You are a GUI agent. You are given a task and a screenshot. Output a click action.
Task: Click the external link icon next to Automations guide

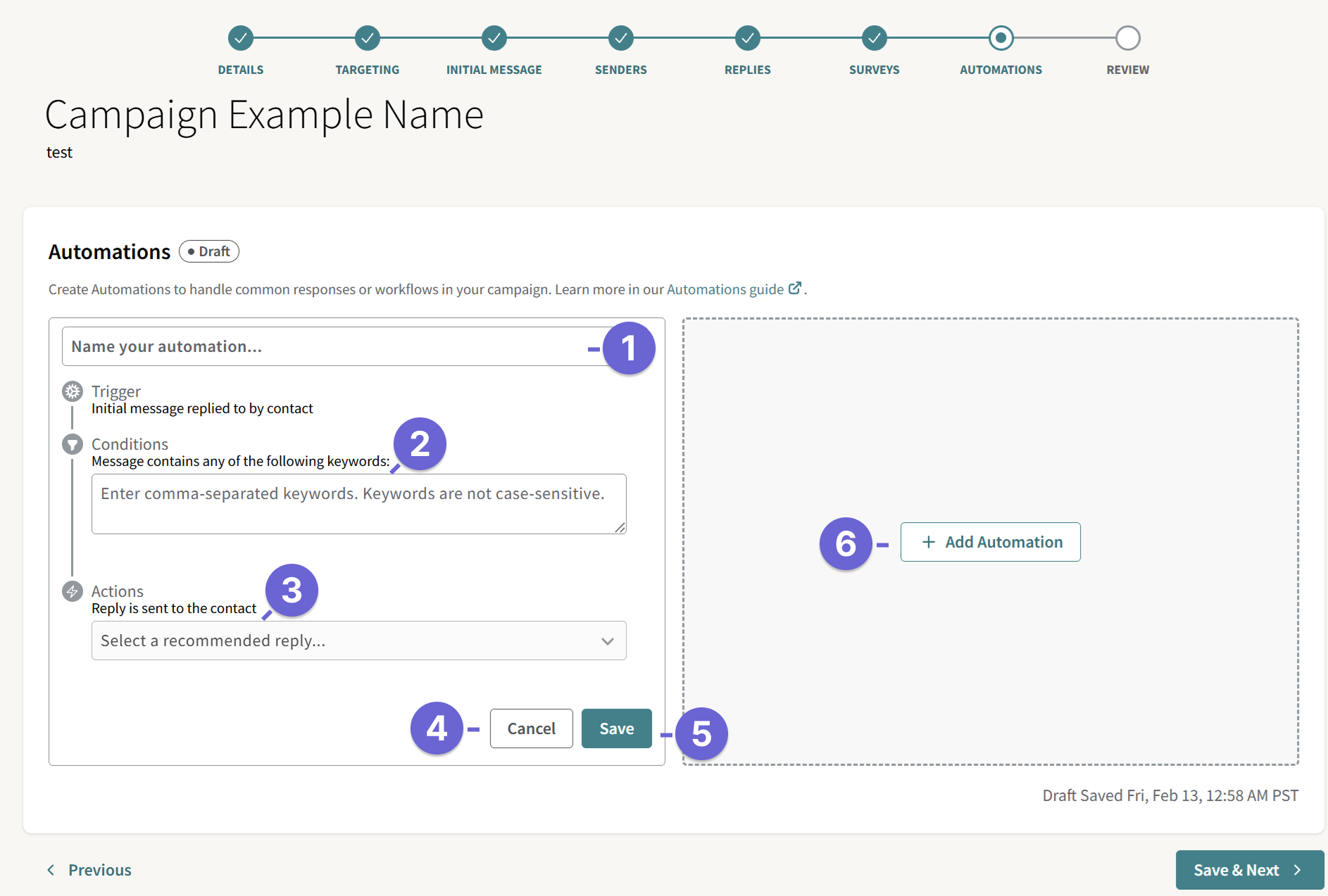point(794,288)
